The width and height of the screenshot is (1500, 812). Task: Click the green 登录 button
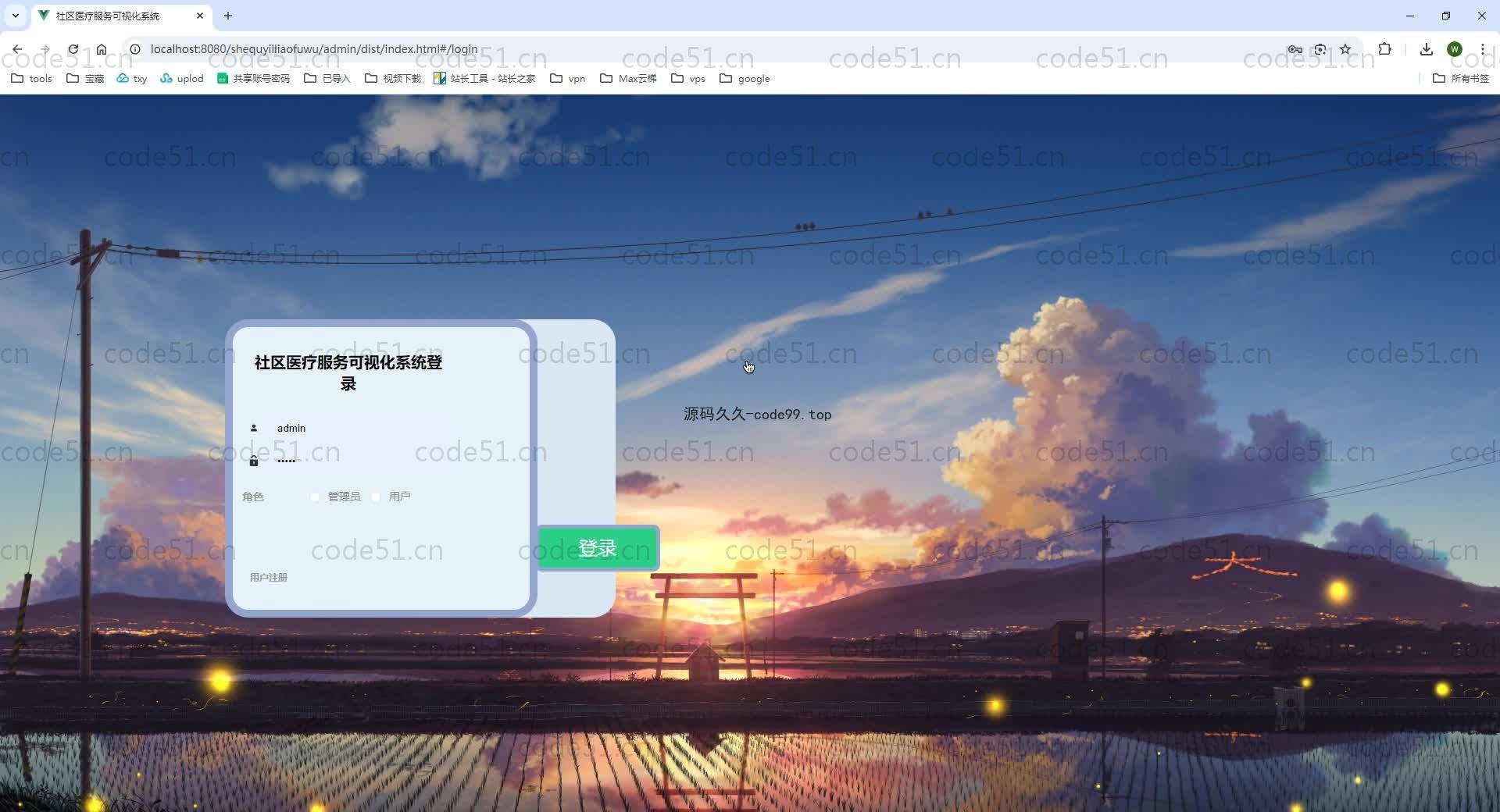click(598, 548)
